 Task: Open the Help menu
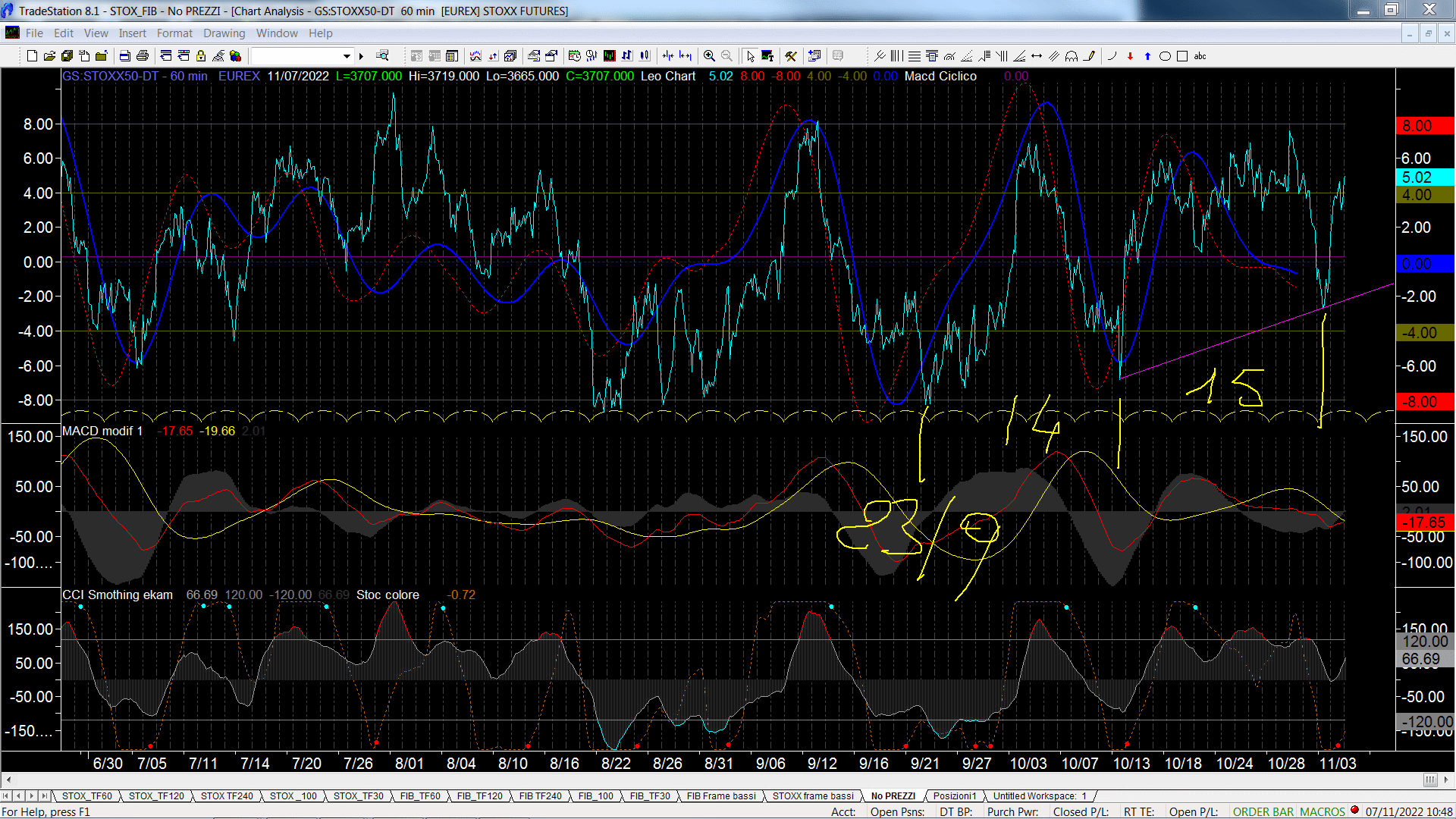click(x=320, y=33)
